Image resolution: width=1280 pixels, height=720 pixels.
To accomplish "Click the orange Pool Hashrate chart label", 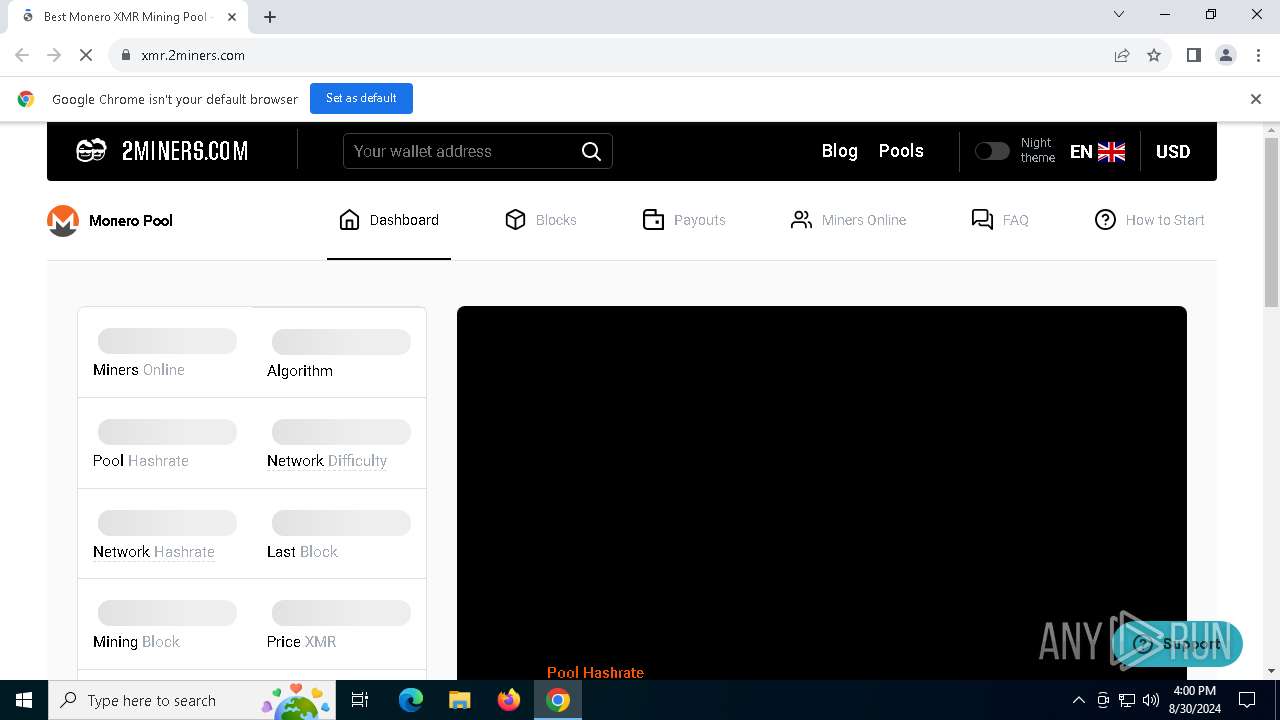I will click(595, 673).
